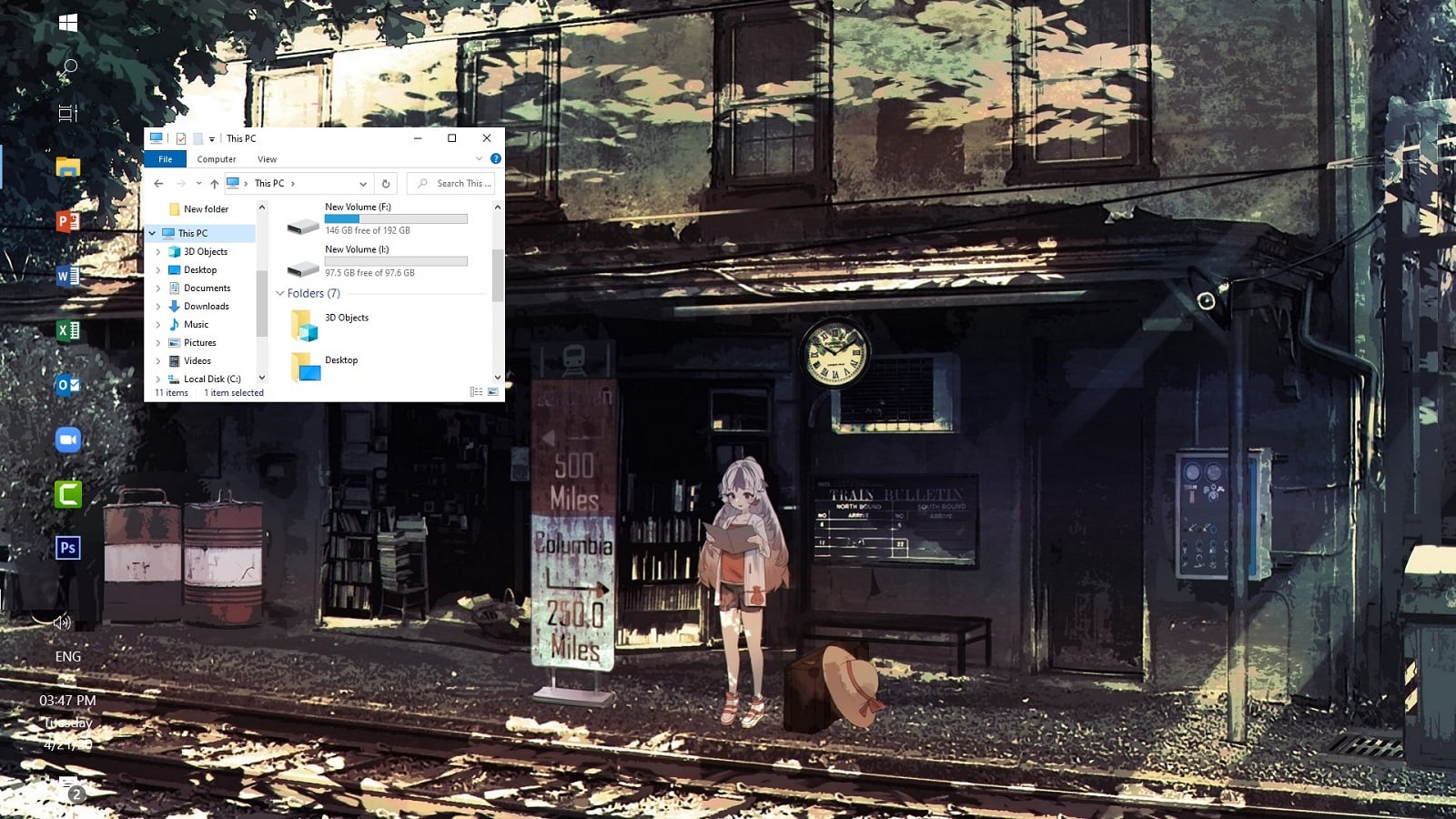Launch Excel from the taskbar
This screenshot has width=1456, height=819.
[x=68, y=330]
